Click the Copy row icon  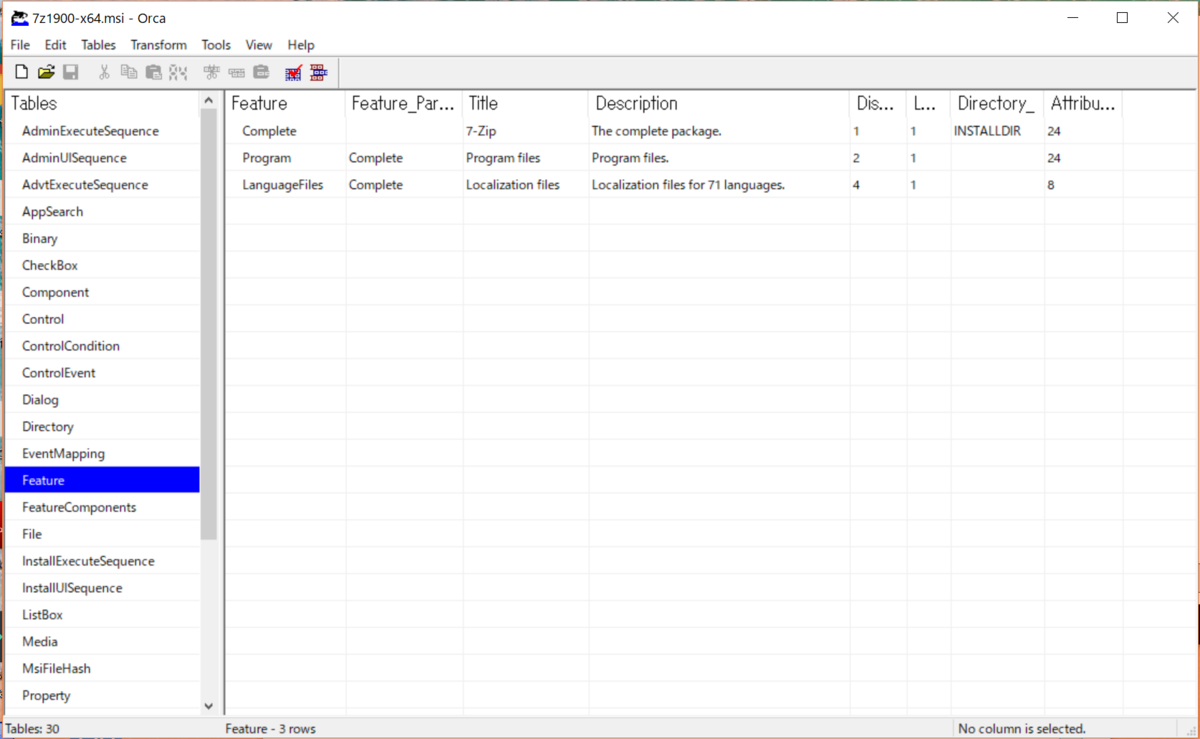236,72
